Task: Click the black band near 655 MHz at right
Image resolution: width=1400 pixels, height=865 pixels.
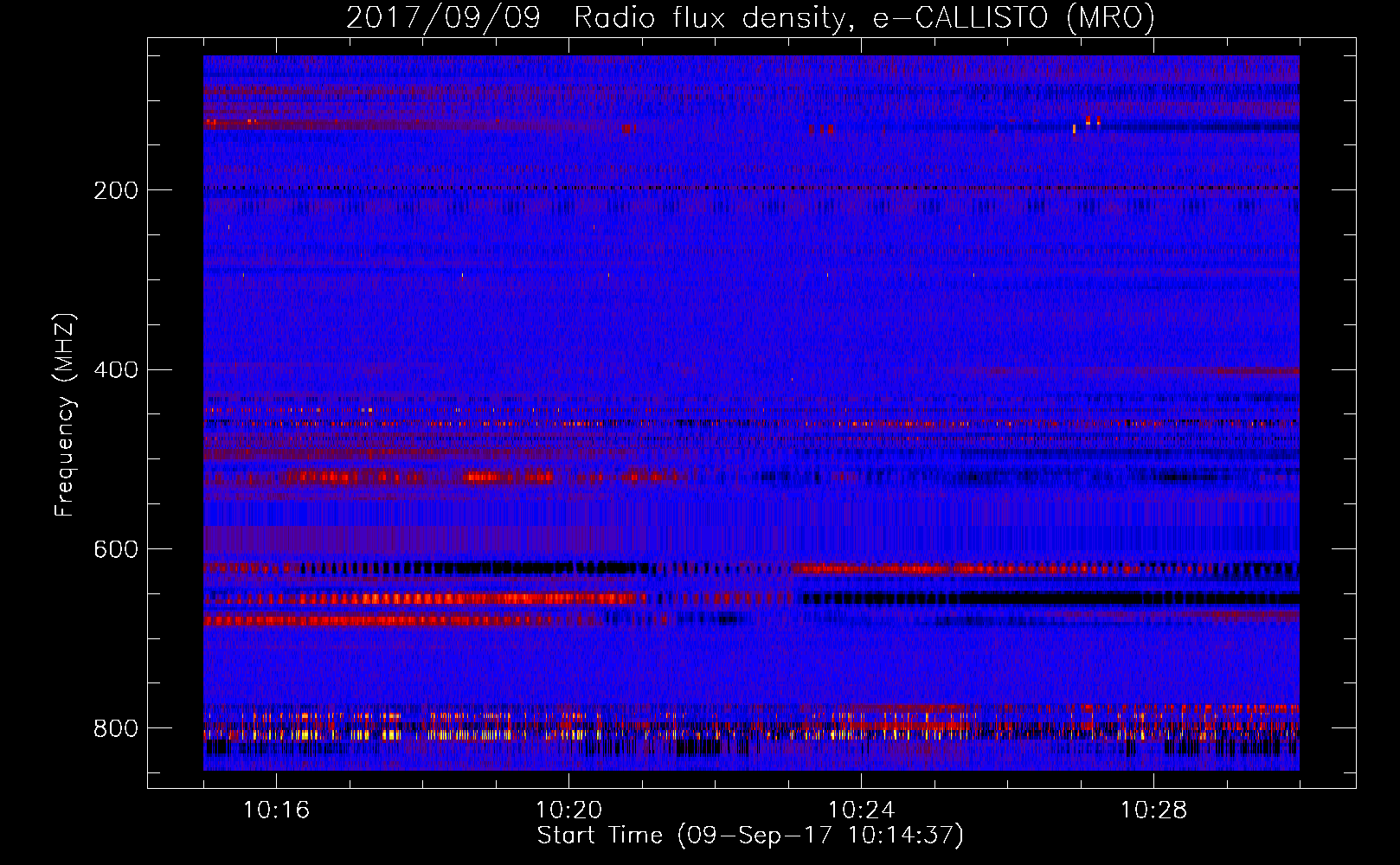Action: pyautogui.click(x=1050, y=598)
